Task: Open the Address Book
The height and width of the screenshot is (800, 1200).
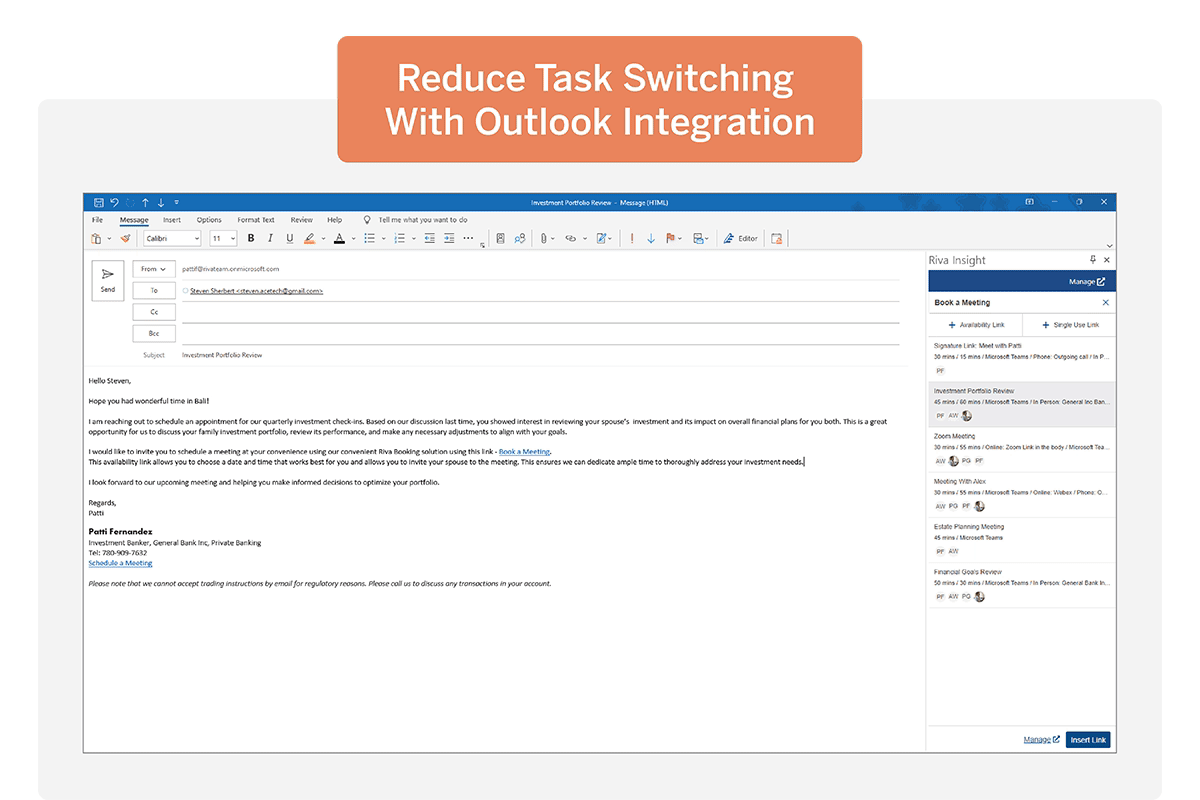Action: click(x=501, y=238)
